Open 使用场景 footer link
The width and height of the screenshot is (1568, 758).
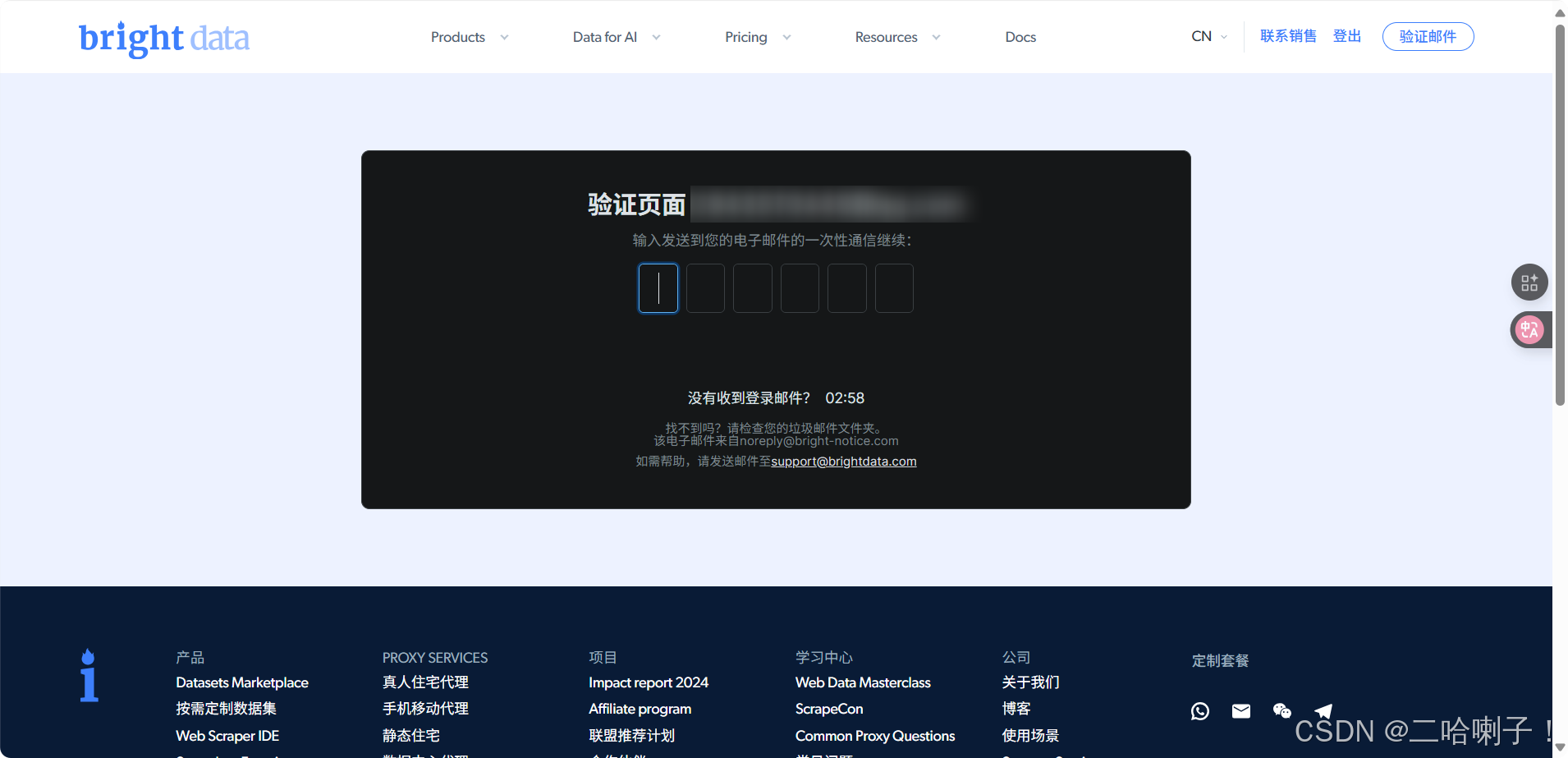1031,736
